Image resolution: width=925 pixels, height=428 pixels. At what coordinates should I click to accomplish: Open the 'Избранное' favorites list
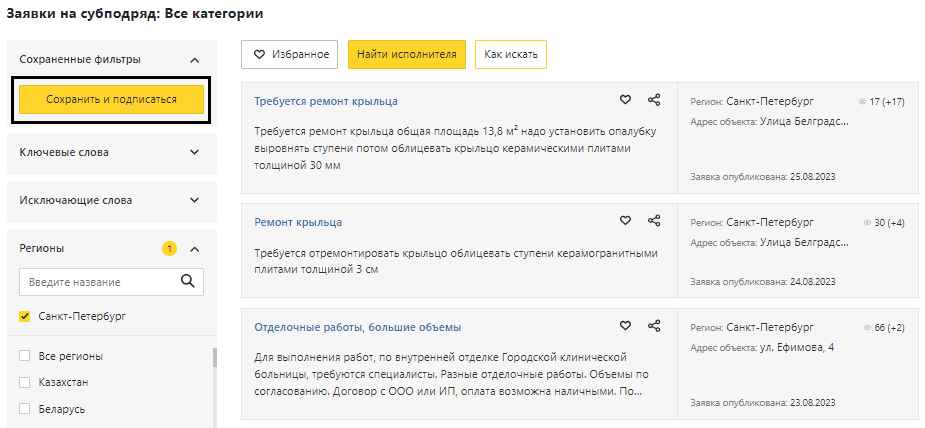click(290, 54)
